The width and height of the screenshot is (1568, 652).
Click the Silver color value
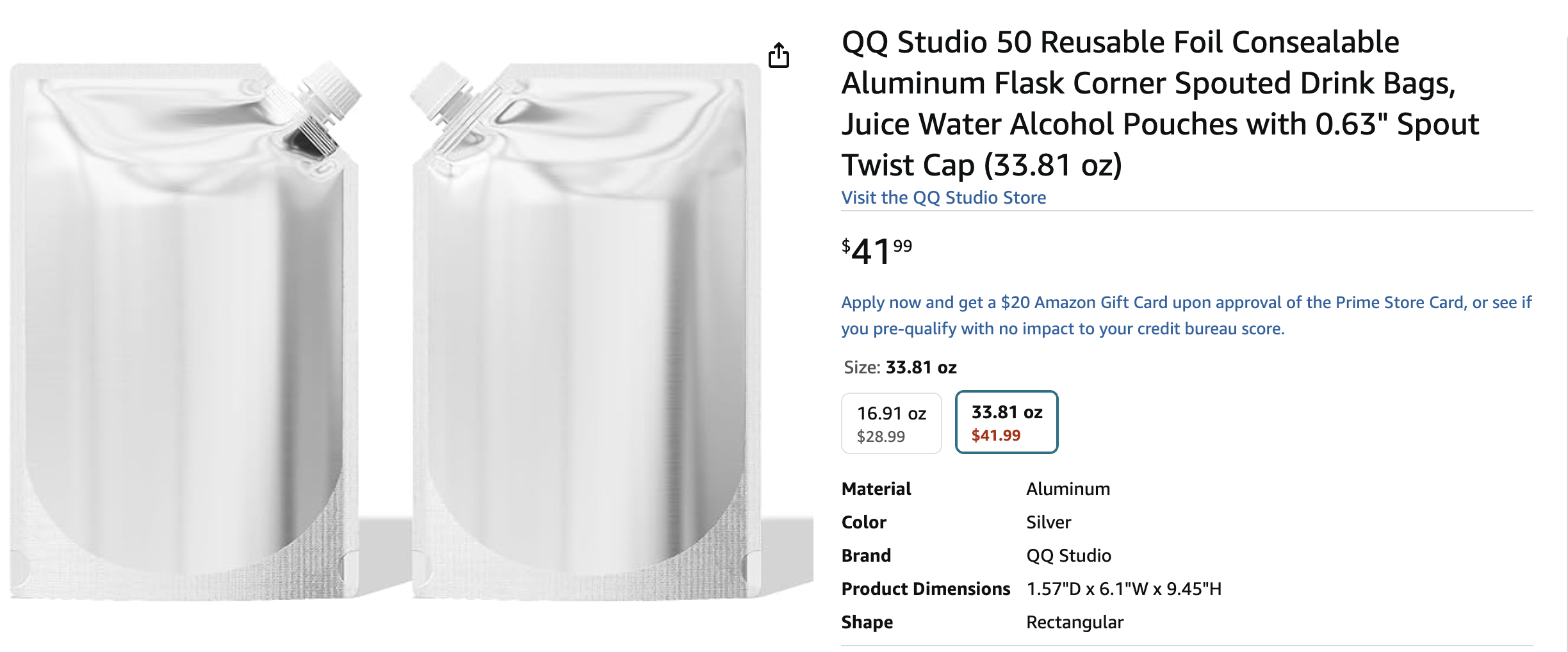pyautogui.click(x=1049, y=522)
